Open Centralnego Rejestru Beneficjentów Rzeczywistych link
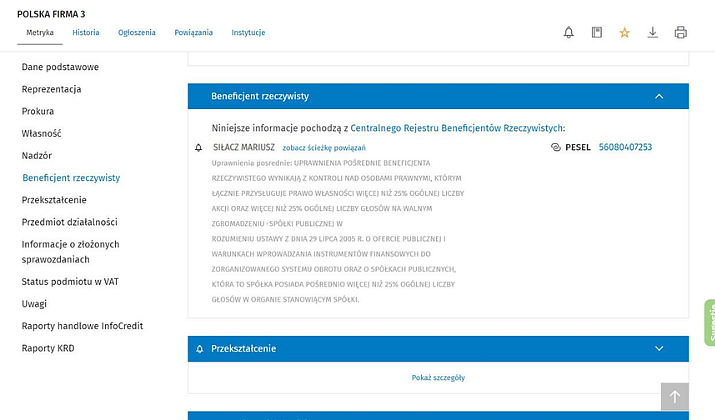The height and width of the screenshot is (420, 715). [x=456, y=128]
